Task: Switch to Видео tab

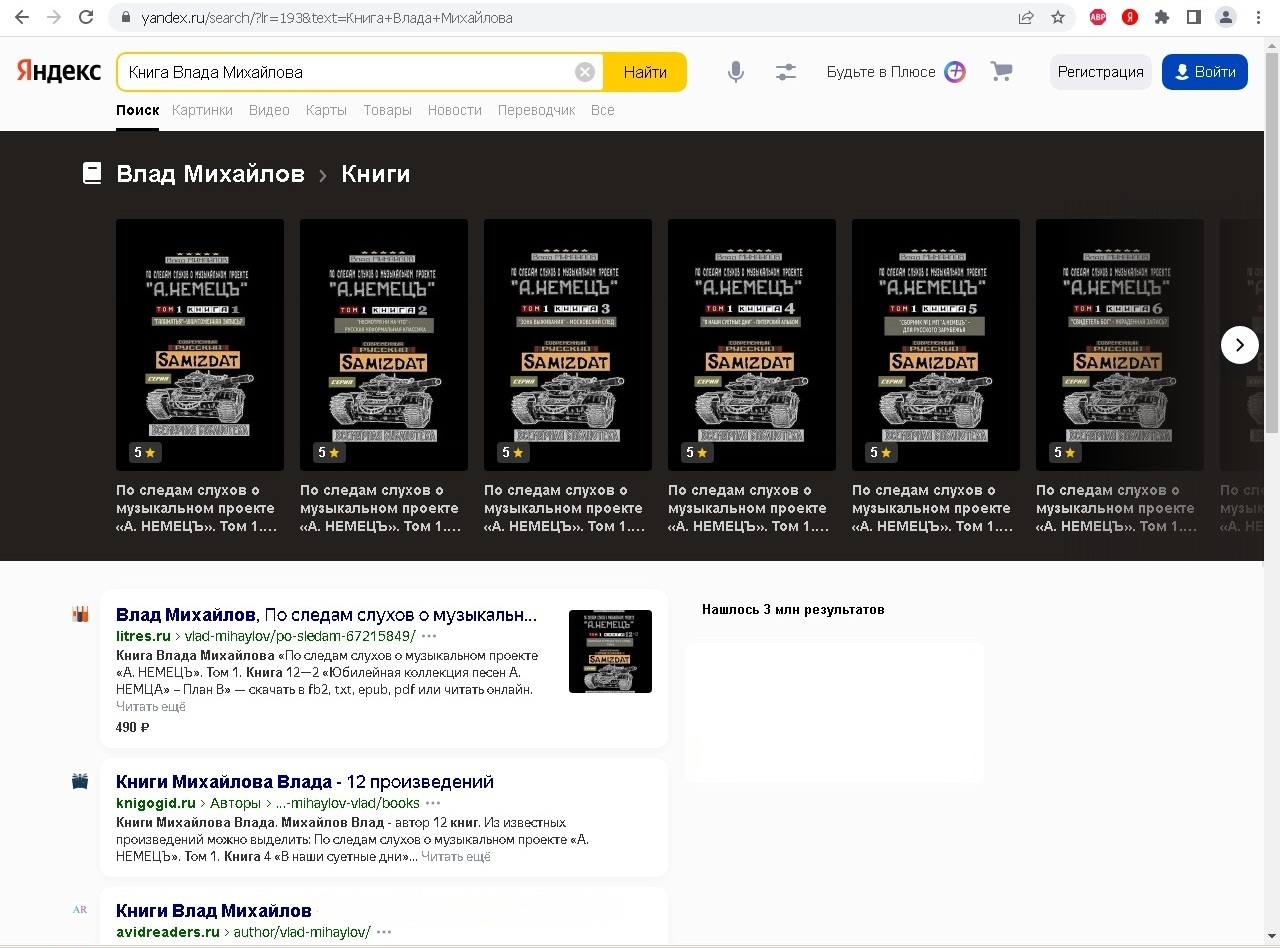Action: (269, 110)
